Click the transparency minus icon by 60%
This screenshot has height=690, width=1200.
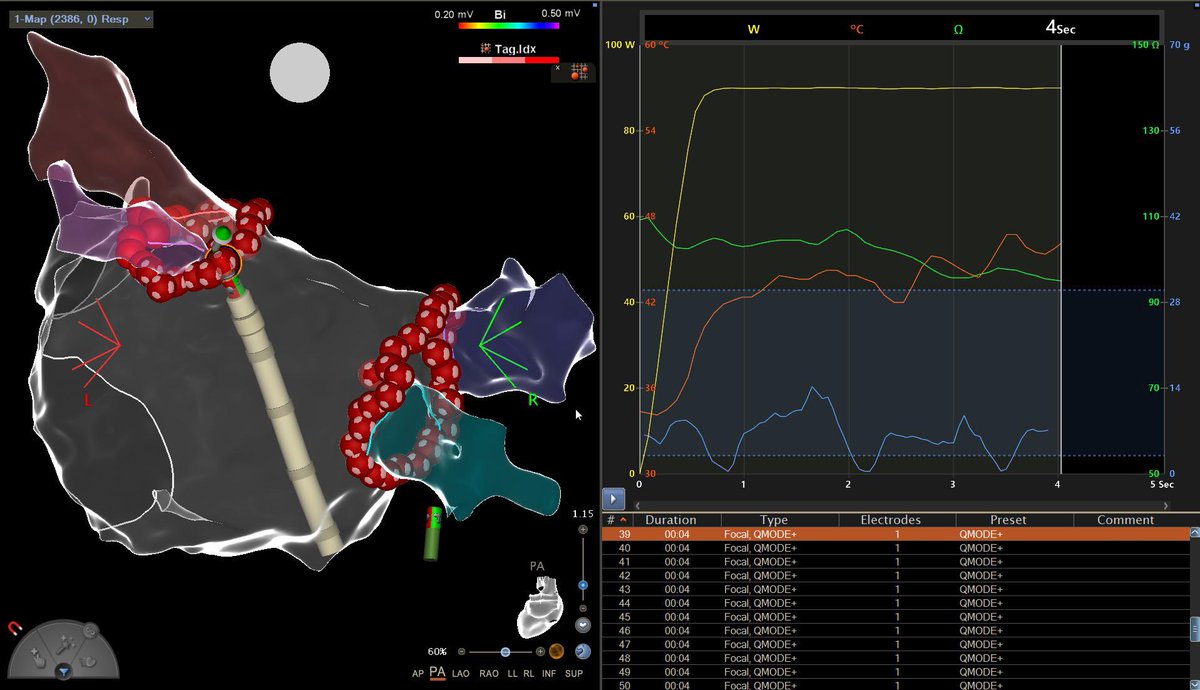tap(461, 651)
